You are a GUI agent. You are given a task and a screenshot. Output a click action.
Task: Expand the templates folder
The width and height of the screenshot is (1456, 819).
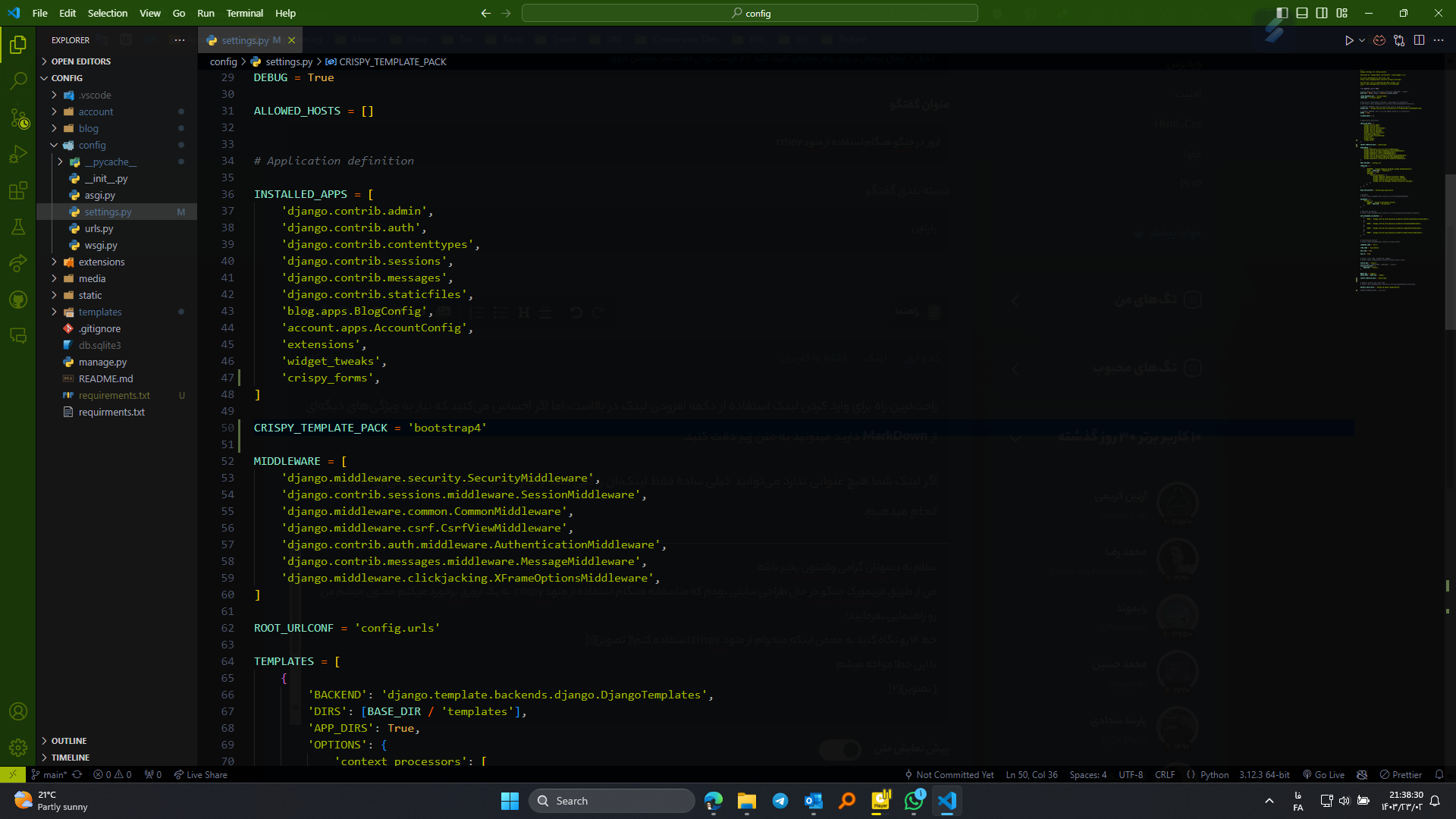point(117,312)
